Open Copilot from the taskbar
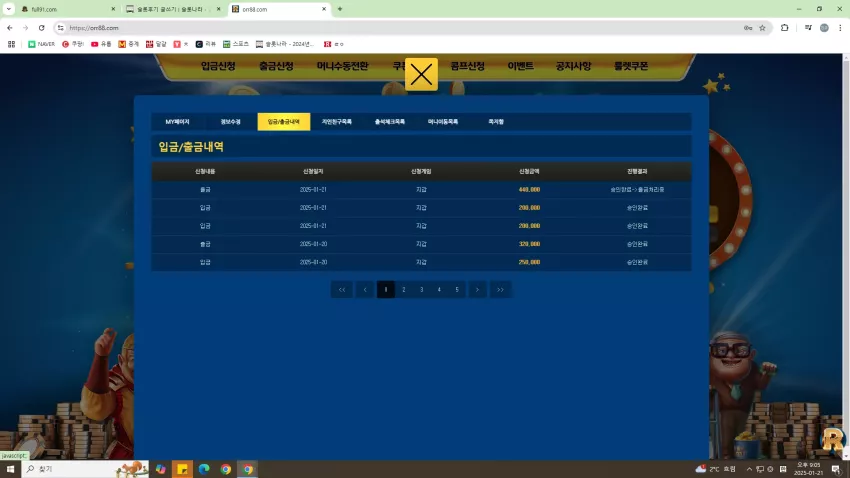Image resolution: width=850 pixels, height=478 pixels. [x=160, y=469]
